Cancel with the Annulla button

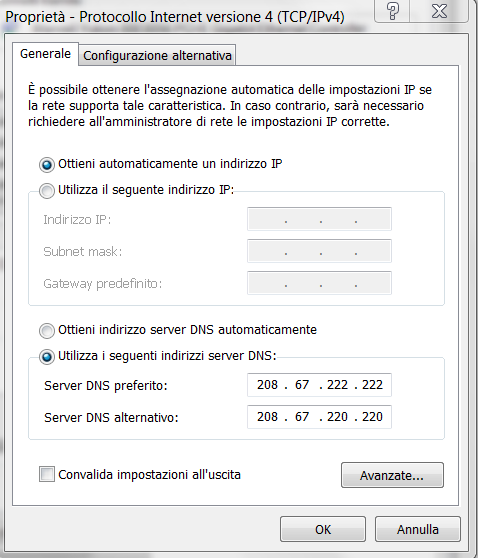(x=418, y=529)
